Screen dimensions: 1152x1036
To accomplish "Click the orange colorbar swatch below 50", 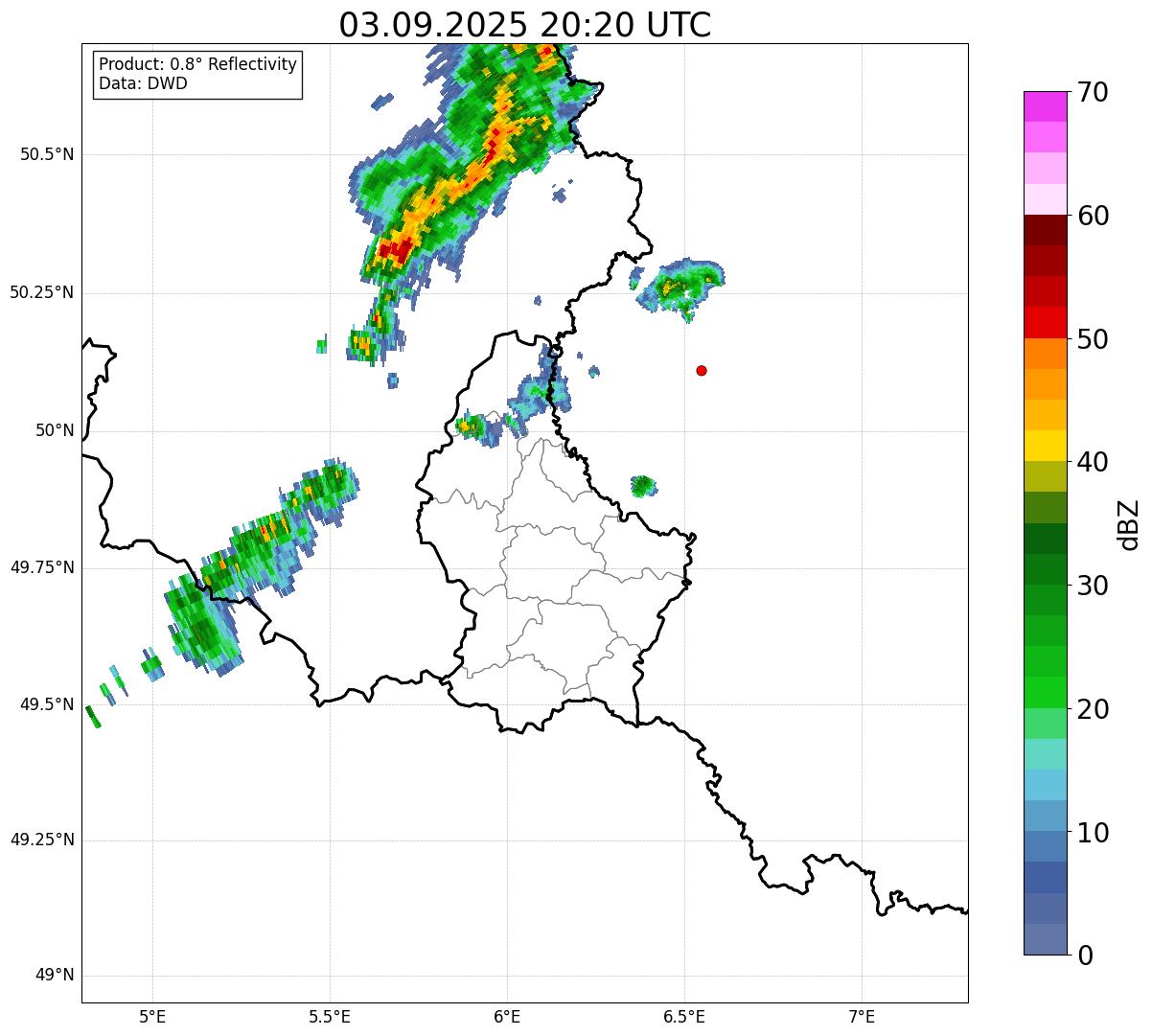I will tap(1046, 354).
